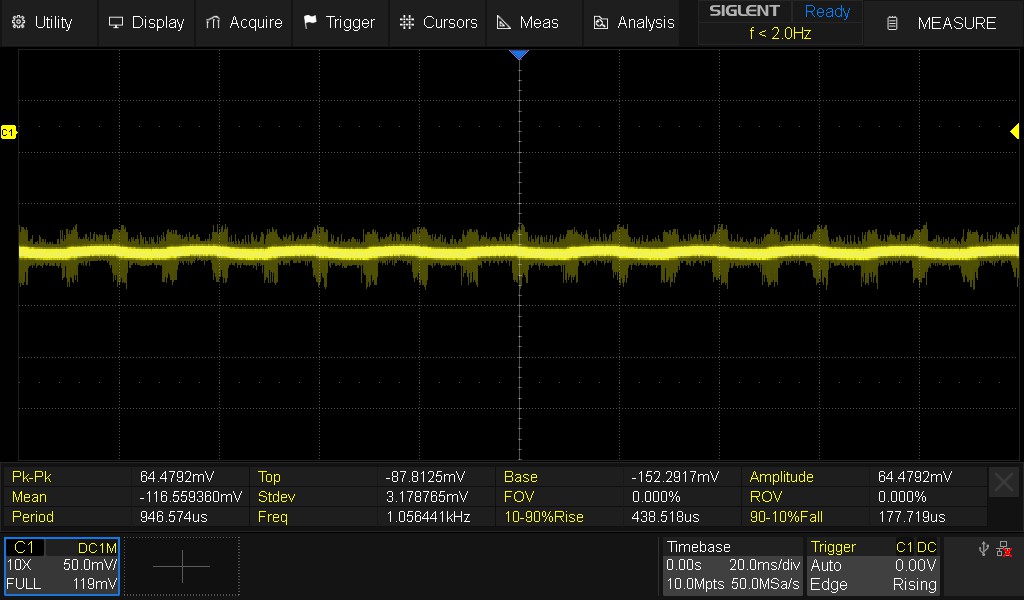Open the C1 channel settings box
Screen dimensions: 1024x600
62,566
